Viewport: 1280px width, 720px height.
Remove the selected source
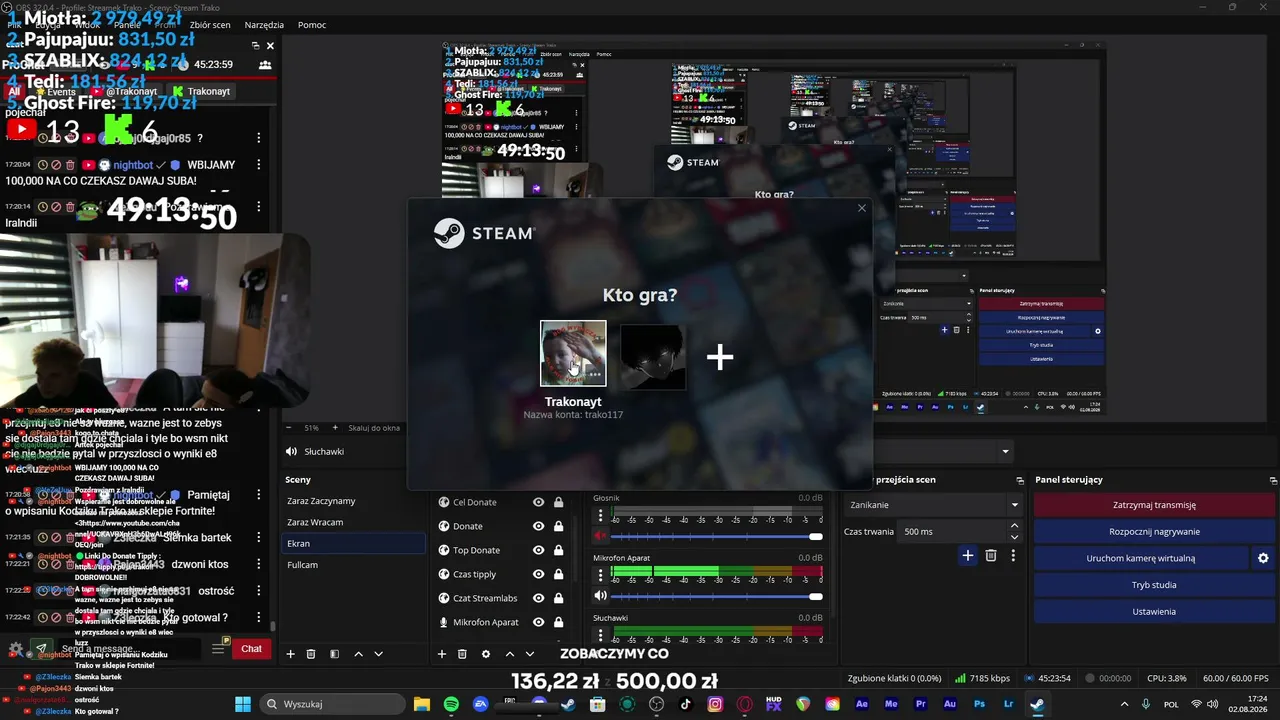(462, 654)
